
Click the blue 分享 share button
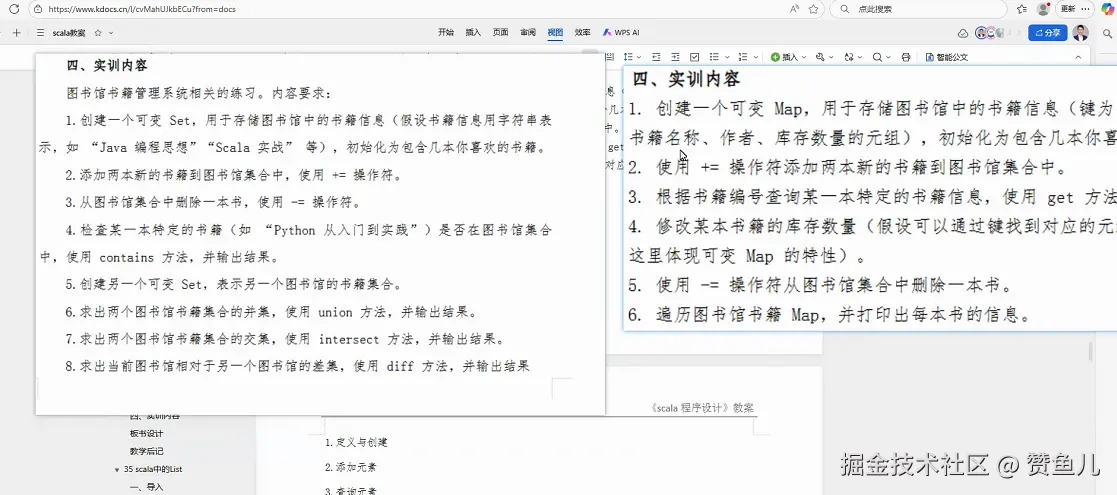click(1047, 33)
